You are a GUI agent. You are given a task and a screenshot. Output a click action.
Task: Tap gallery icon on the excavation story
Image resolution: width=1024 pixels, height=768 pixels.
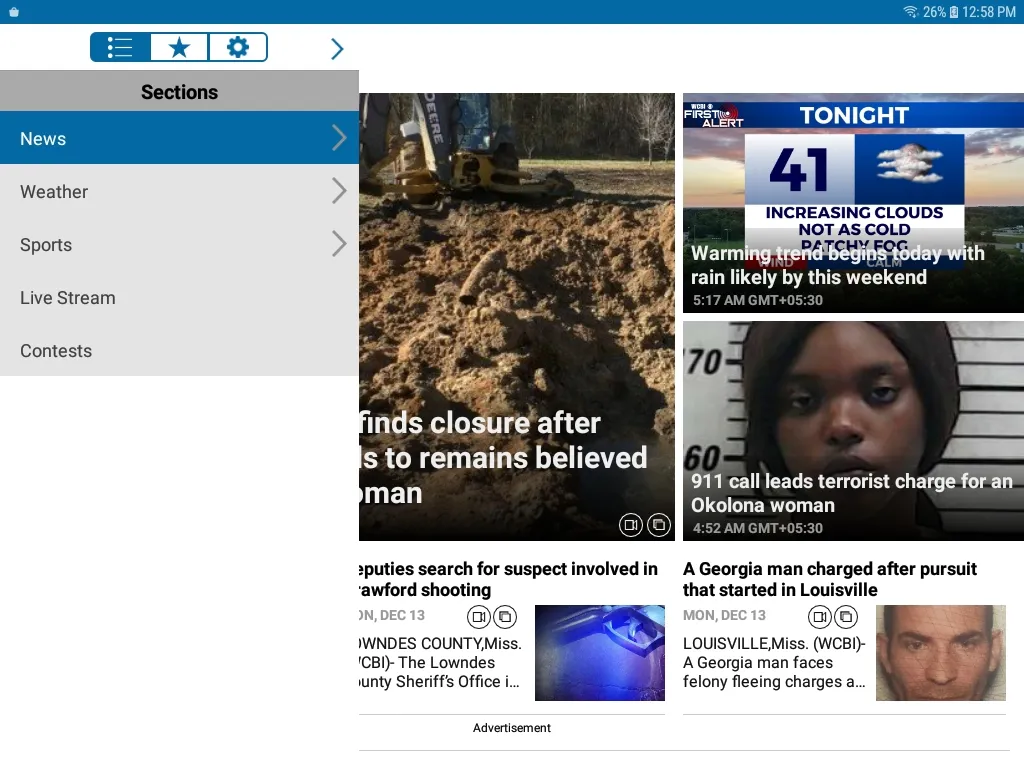pyautogui.click(x=658, y=525)
